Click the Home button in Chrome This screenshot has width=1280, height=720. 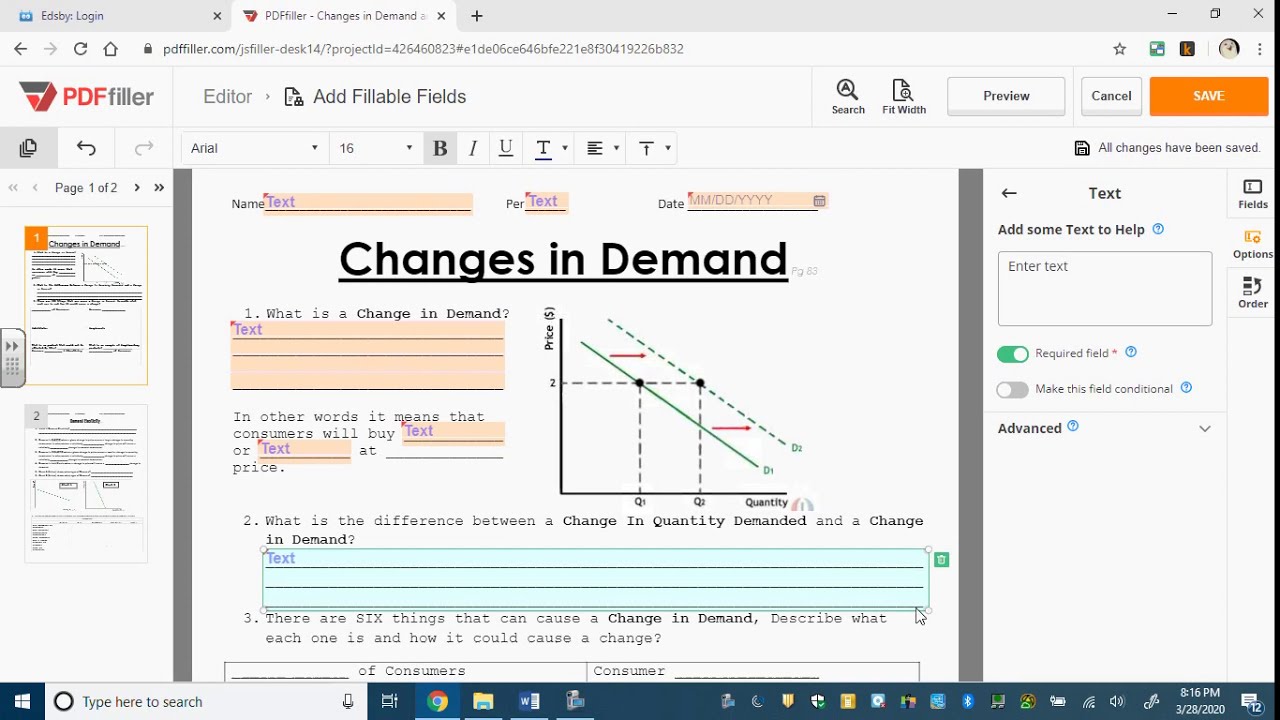(110, 49)
